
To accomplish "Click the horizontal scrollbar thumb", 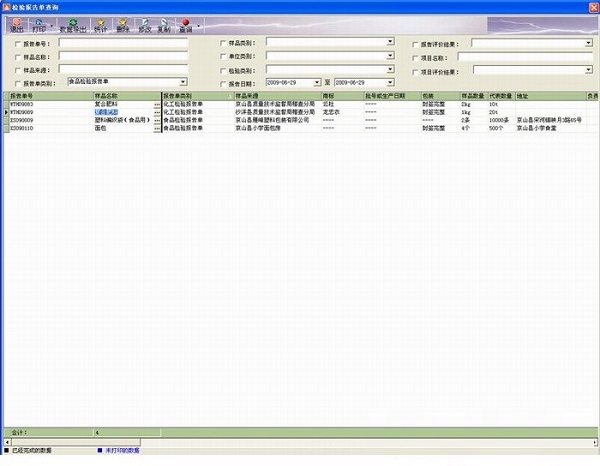I will (x=76, y=443).
